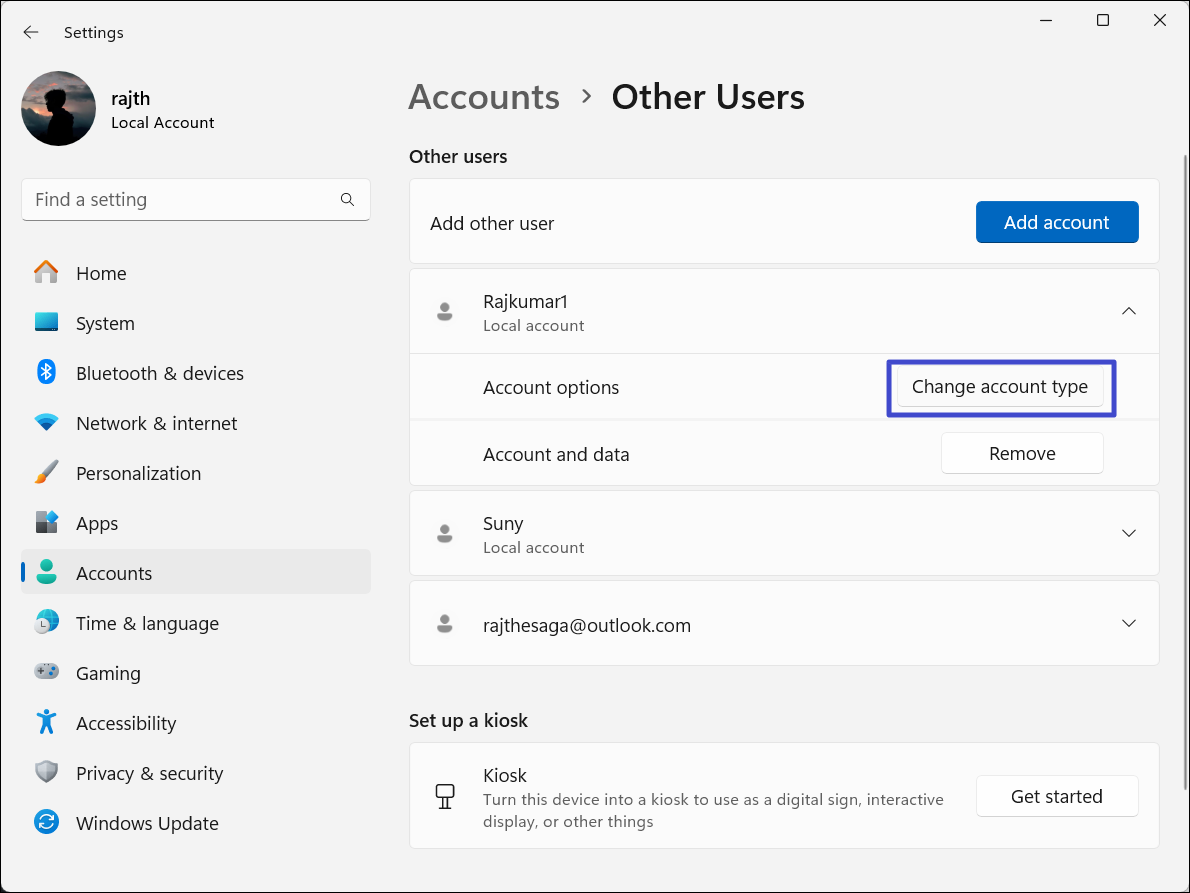The height and width of the screenshot is (893, 1190).
Task: Select Accounts in the sidebar
Action: 114,573
